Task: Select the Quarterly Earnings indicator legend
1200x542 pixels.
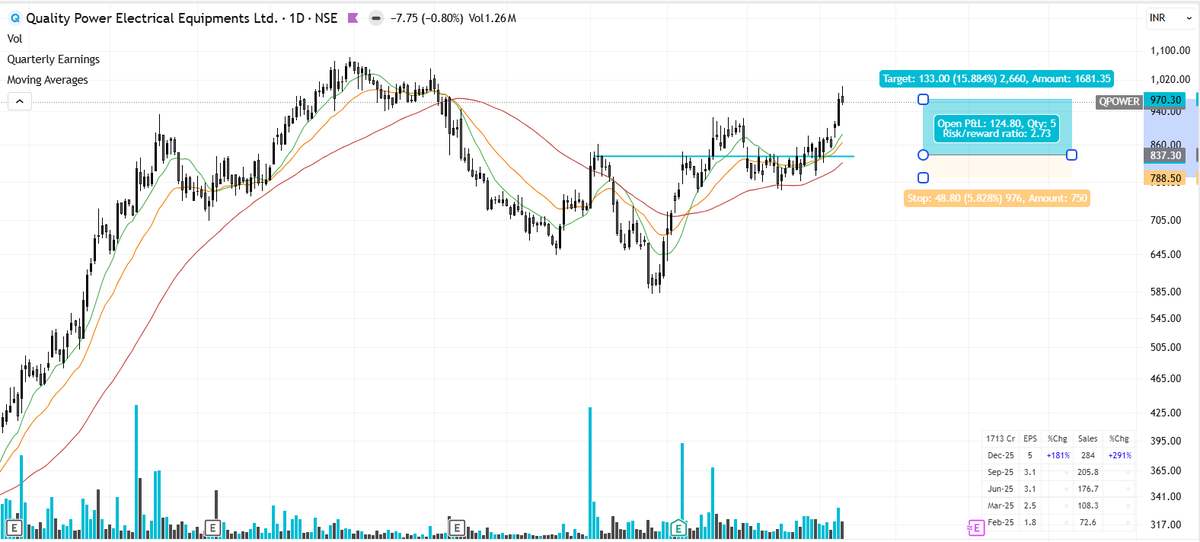Action: click(53, 59)
